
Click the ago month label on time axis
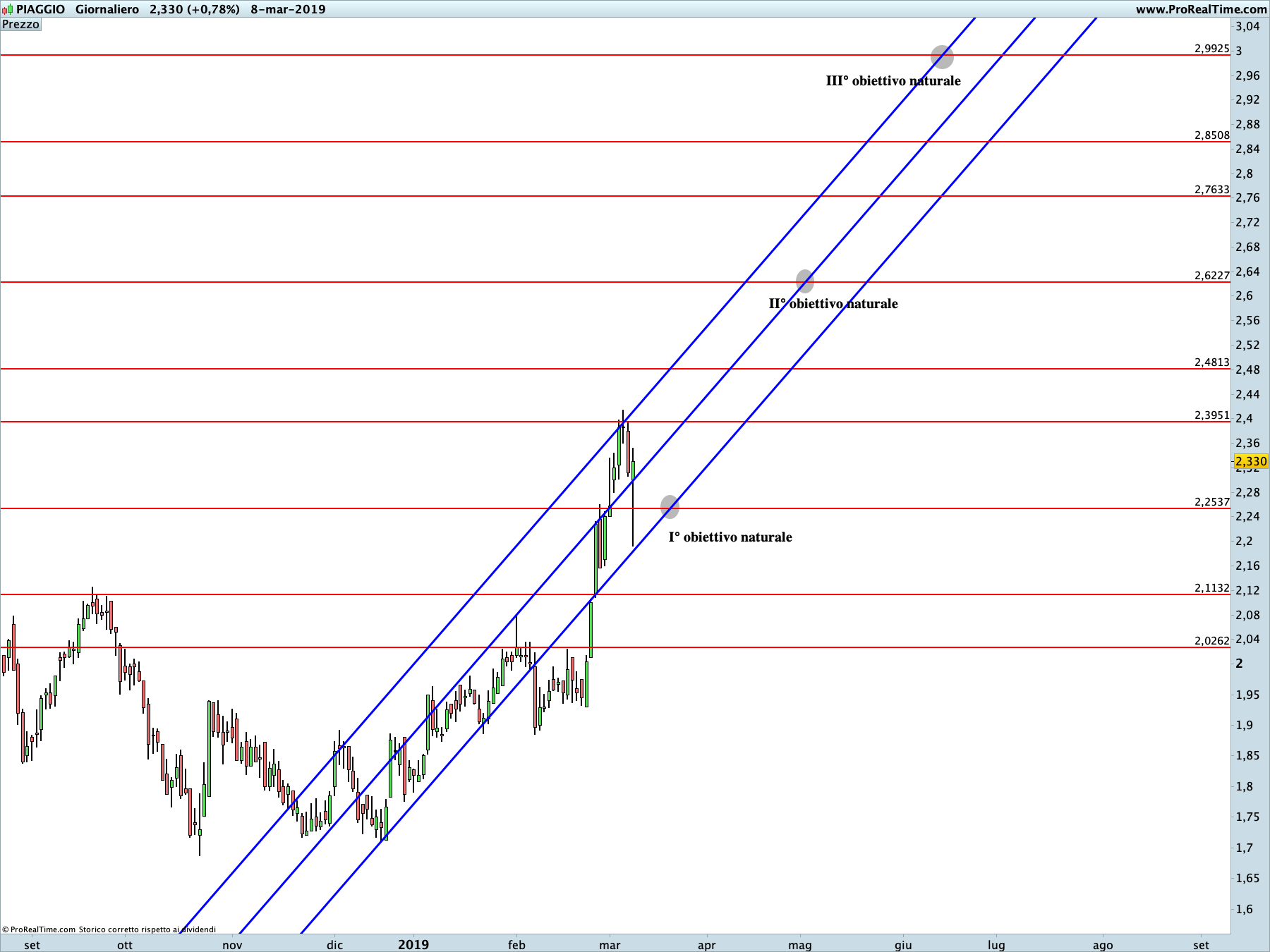[1103, 945]
